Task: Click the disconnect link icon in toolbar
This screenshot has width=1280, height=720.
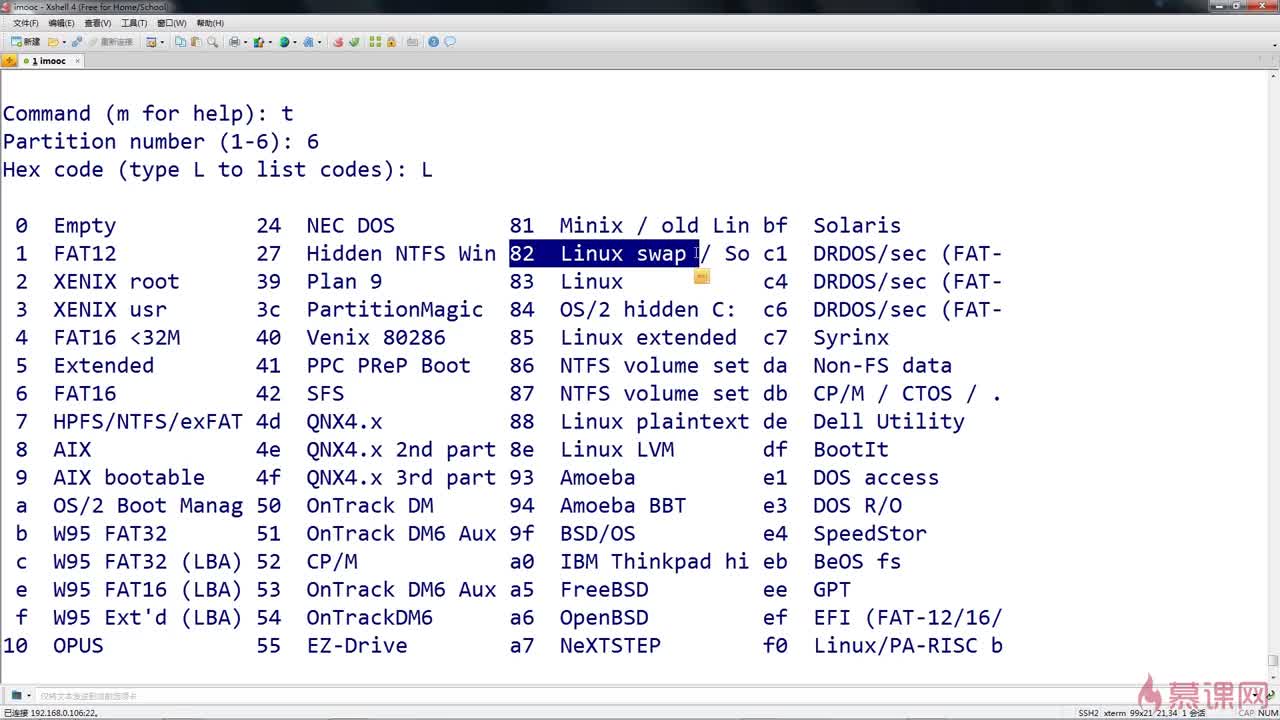Action: point(78,42)
